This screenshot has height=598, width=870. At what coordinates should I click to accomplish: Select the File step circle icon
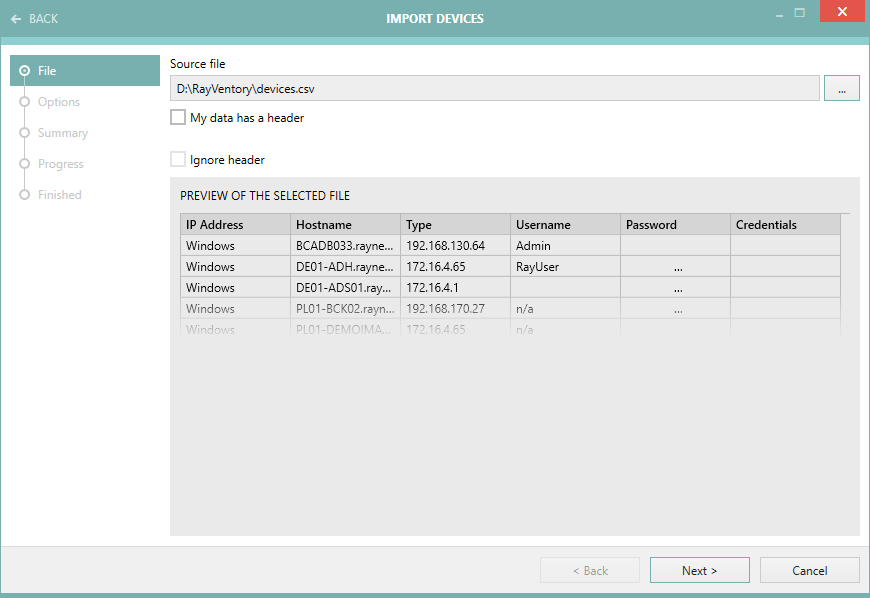[24, 71]
